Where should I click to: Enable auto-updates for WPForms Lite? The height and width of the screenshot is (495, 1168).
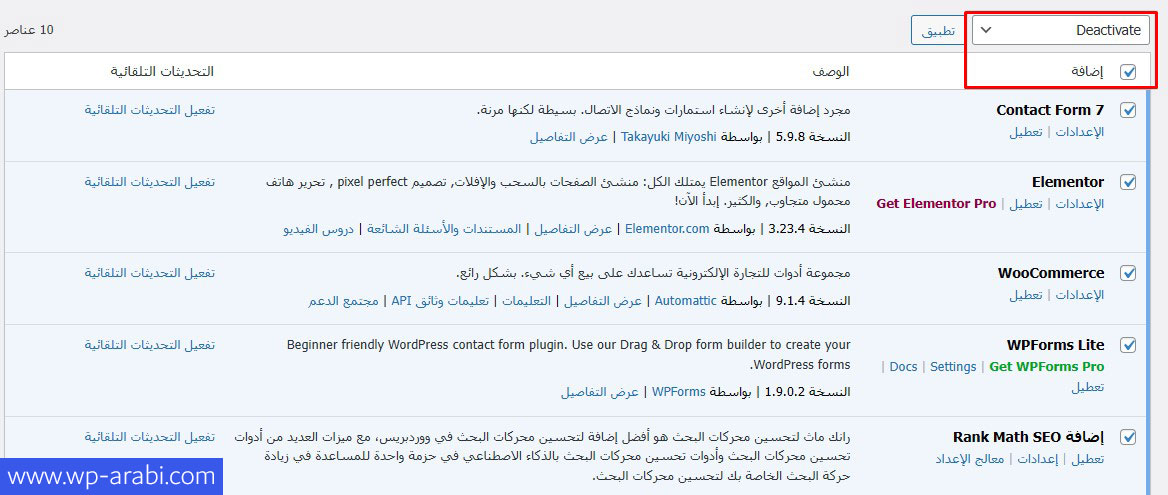(x=149, y=345)
